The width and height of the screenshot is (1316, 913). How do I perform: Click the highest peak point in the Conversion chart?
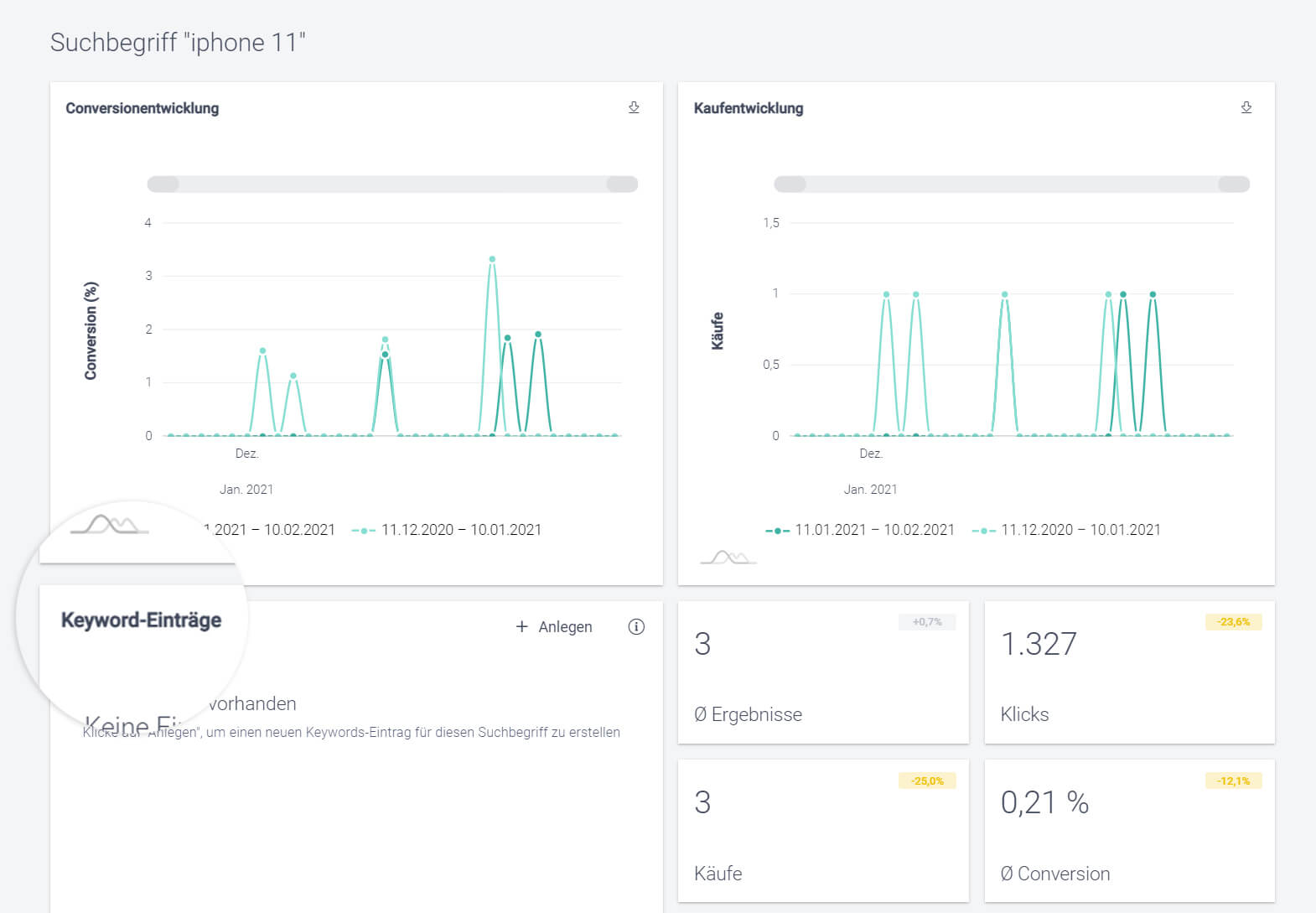point(492,259)
